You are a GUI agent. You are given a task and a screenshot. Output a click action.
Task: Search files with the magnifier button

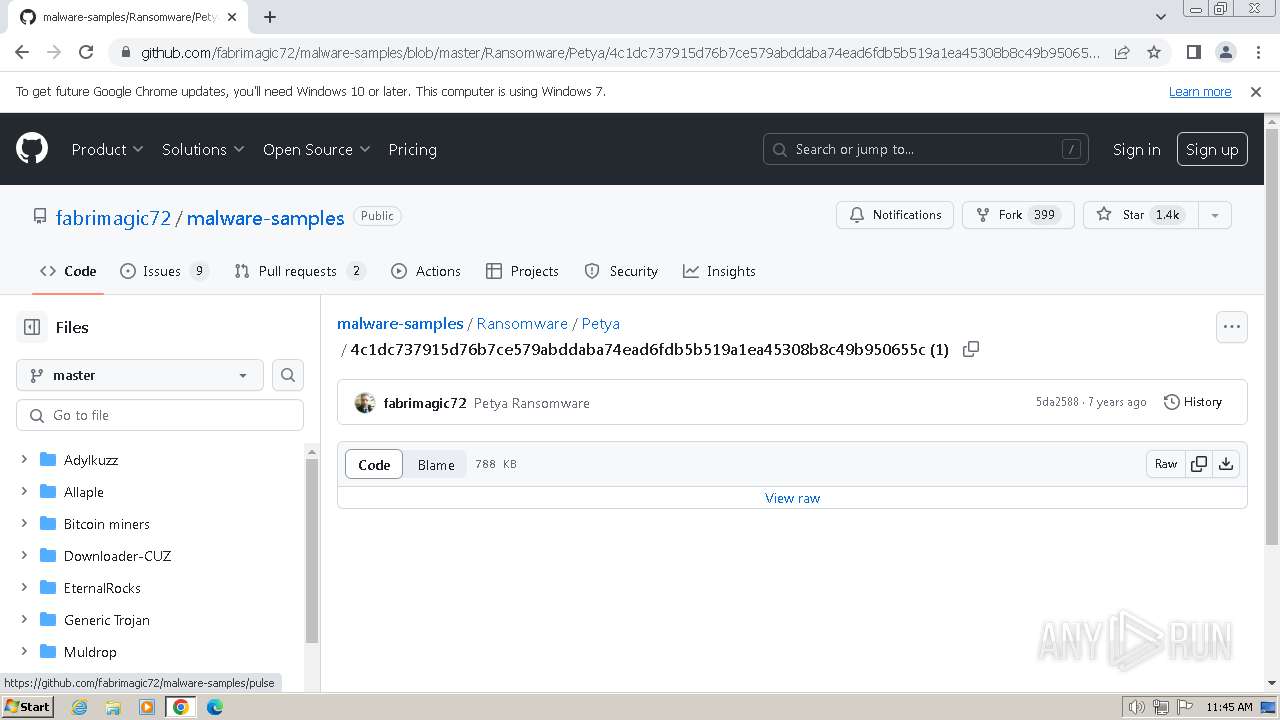coord(288,375)
